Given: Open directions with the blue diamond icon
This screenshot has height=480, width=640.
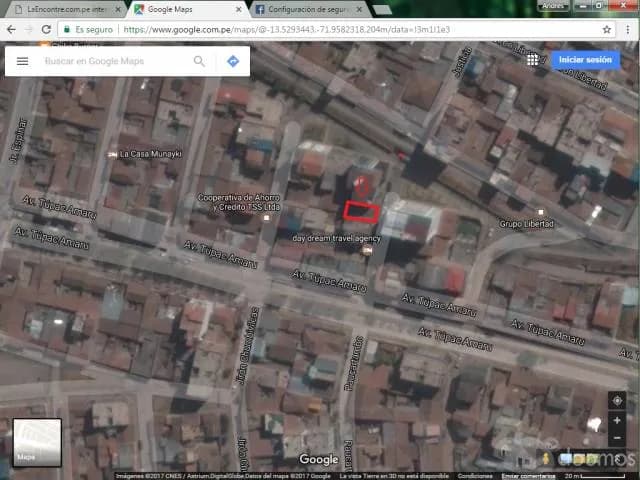Looking at the screenshot, I should [x=233, y=61].
